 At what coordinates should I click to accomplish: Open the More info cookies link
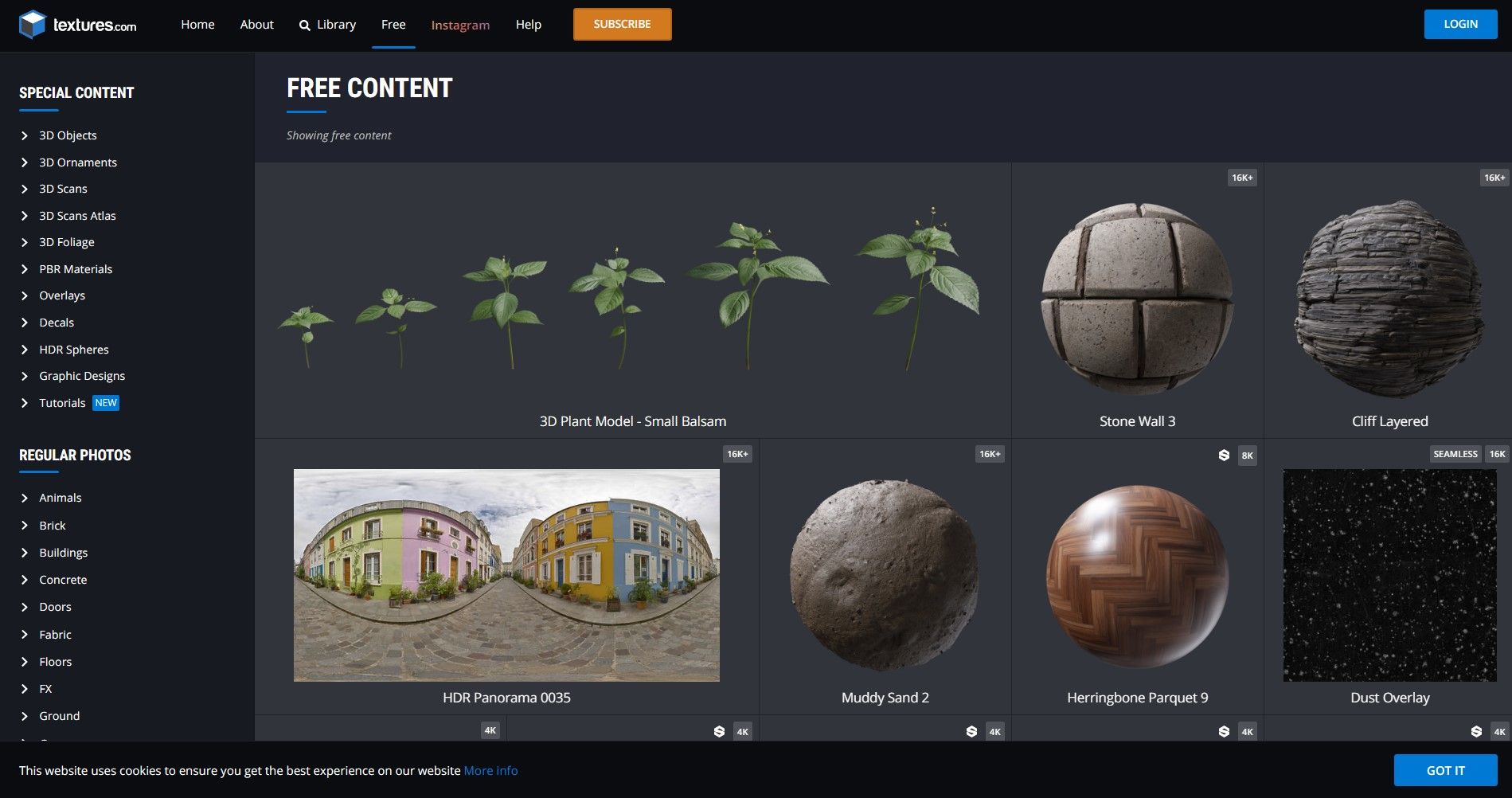pyautogui.click(x=490, y=770)
